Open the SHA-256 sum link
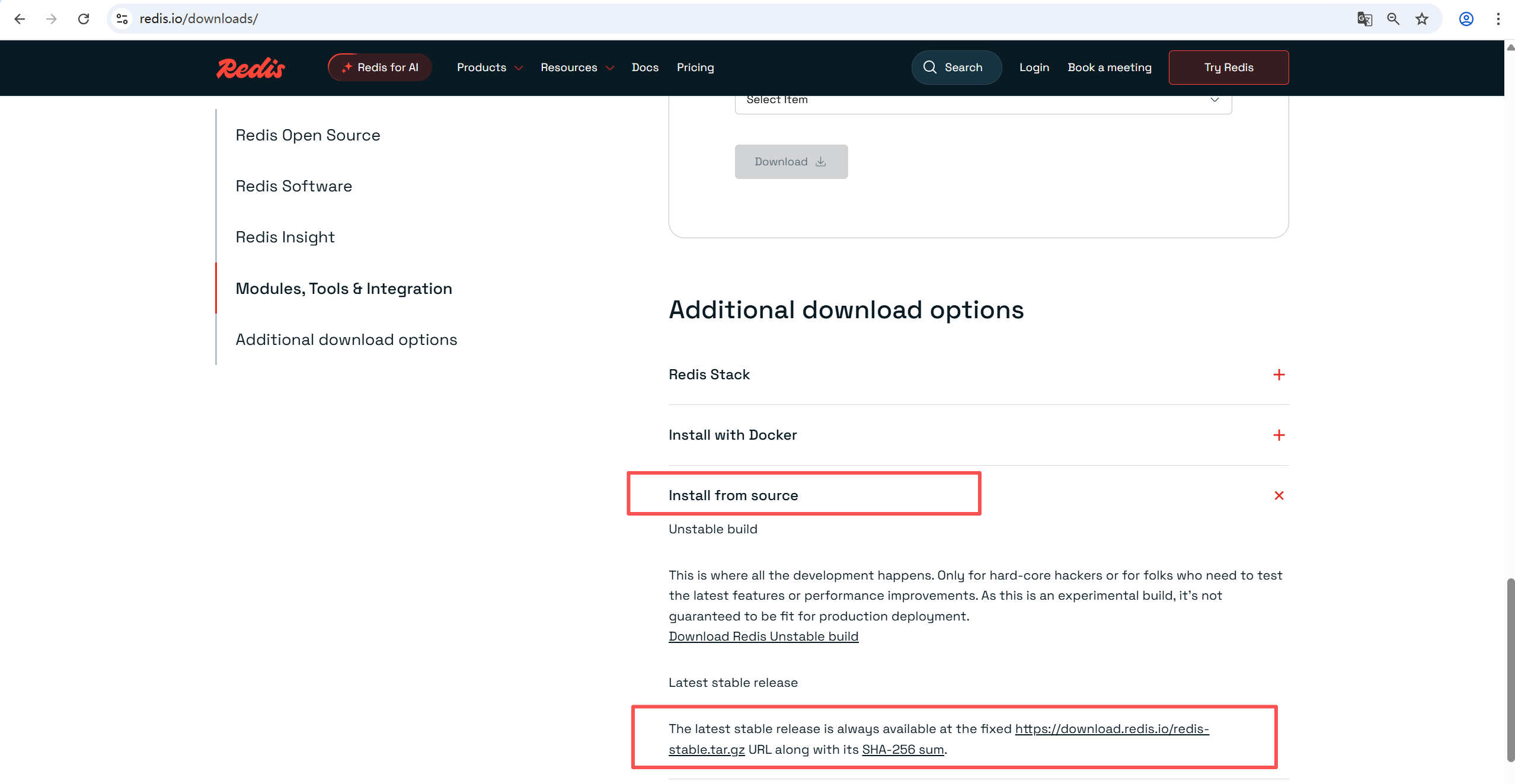 [x=902, y=750]
